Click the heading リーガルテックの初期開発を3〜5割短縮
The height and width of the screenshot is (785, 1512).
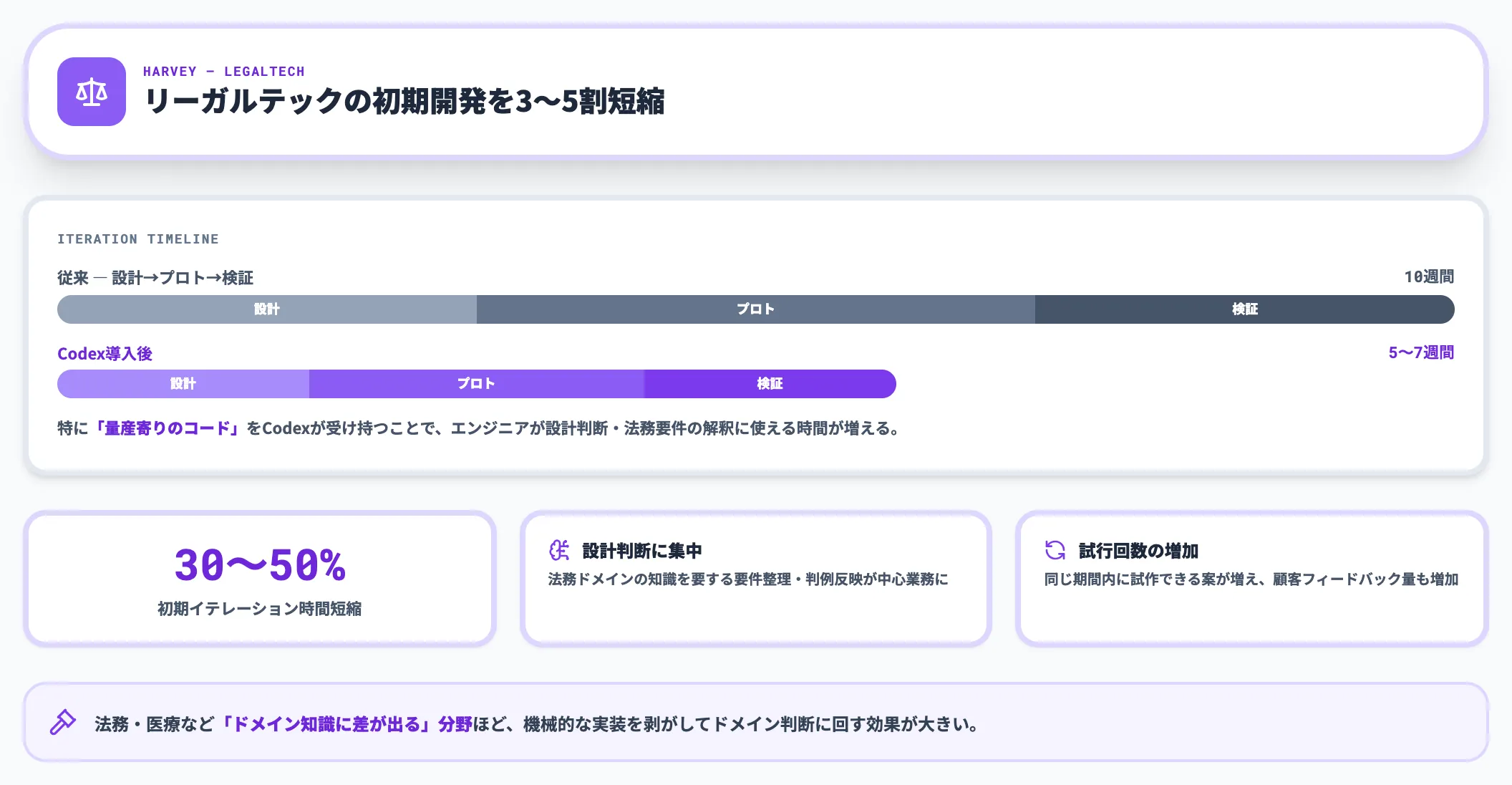click(x=404, y=102)
